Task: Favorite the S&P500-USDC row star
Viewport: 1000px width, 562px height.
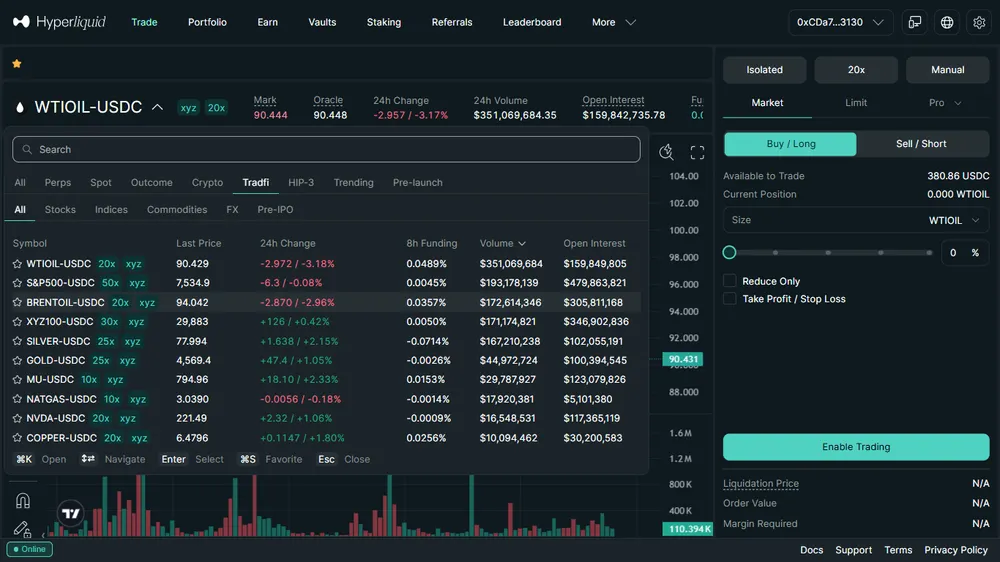Action: click(17, 283)
